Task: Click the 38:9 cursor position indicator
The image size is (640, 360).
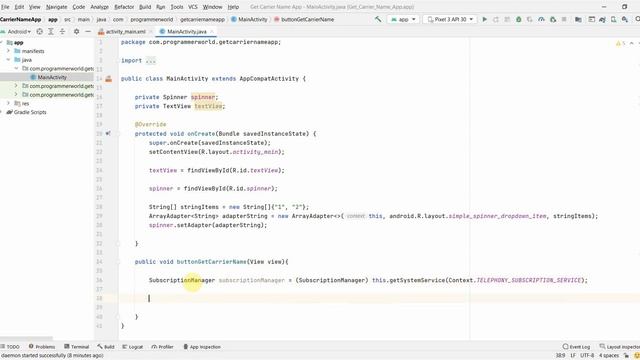Action: pyautogui.click(x=560, y=356)
